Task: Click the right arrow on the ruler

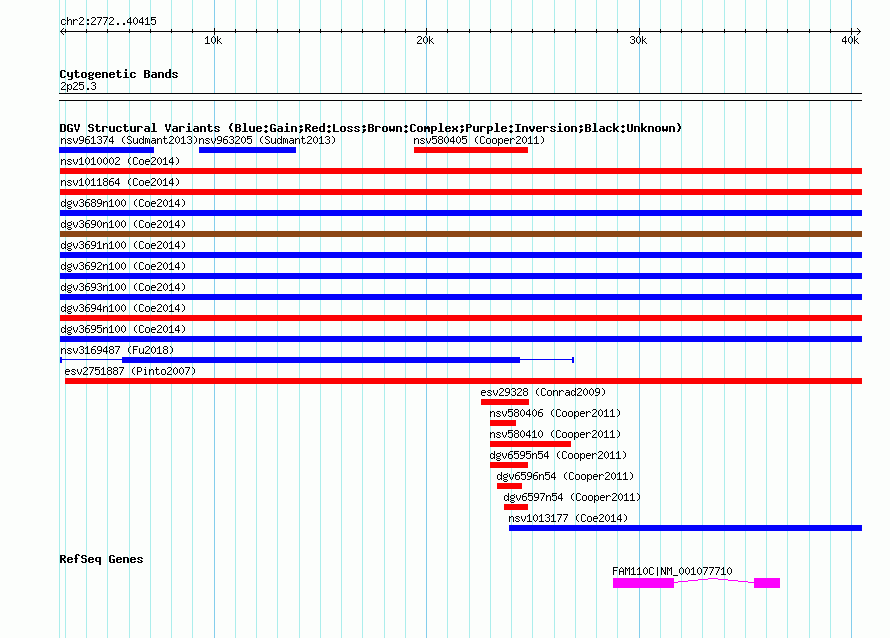Action: pyautogui.click(x=858, y=32)
